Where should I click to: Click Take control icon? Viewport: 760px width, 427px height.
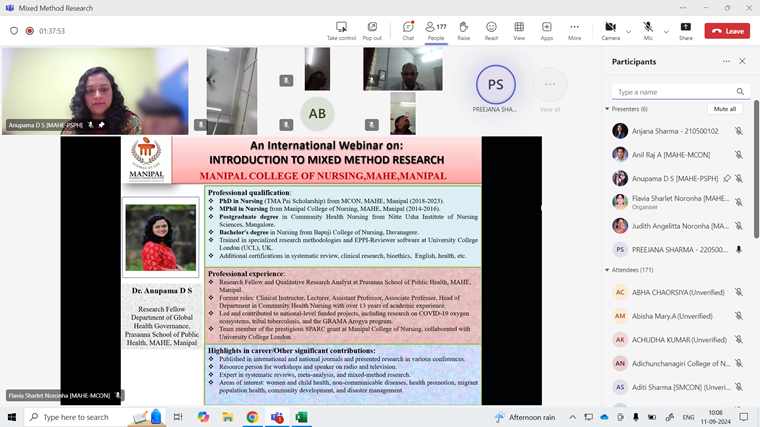point(341,30)
